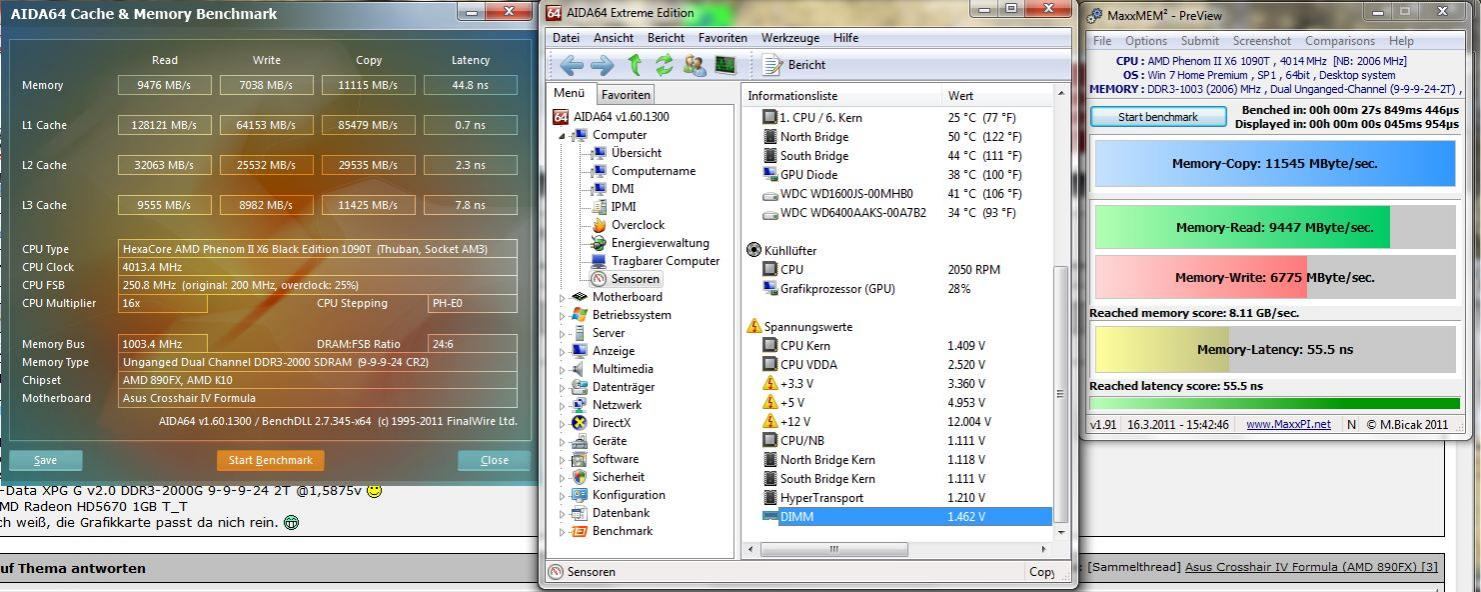Open the Bericht menu in the menu bar
The image size is (1481, 592).
(666, 38)
